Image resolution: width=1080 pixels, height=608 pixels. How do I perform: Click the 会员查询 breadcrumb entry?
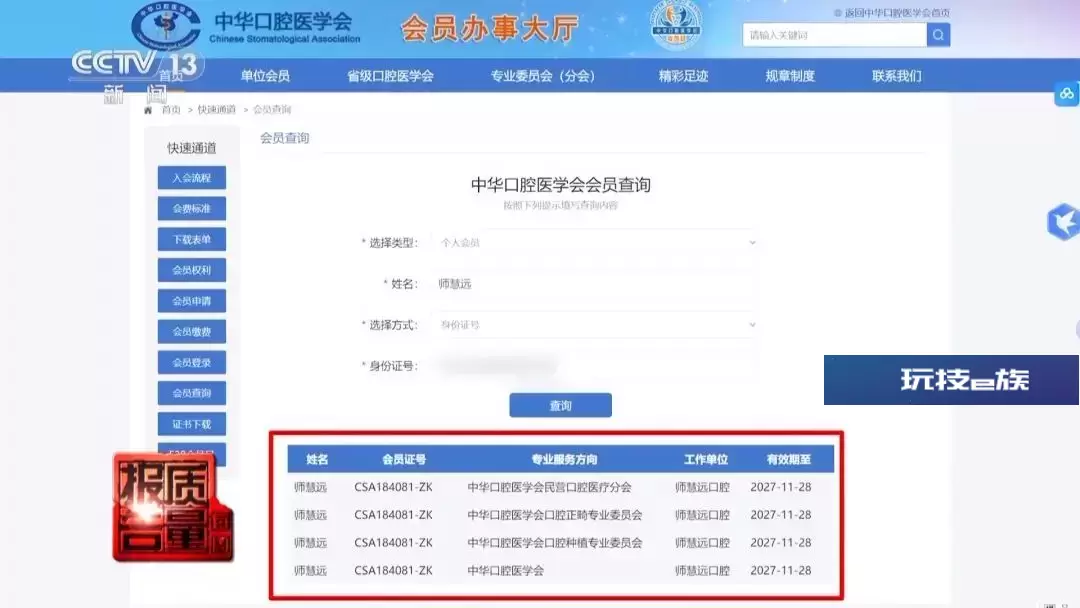(272, 109)
